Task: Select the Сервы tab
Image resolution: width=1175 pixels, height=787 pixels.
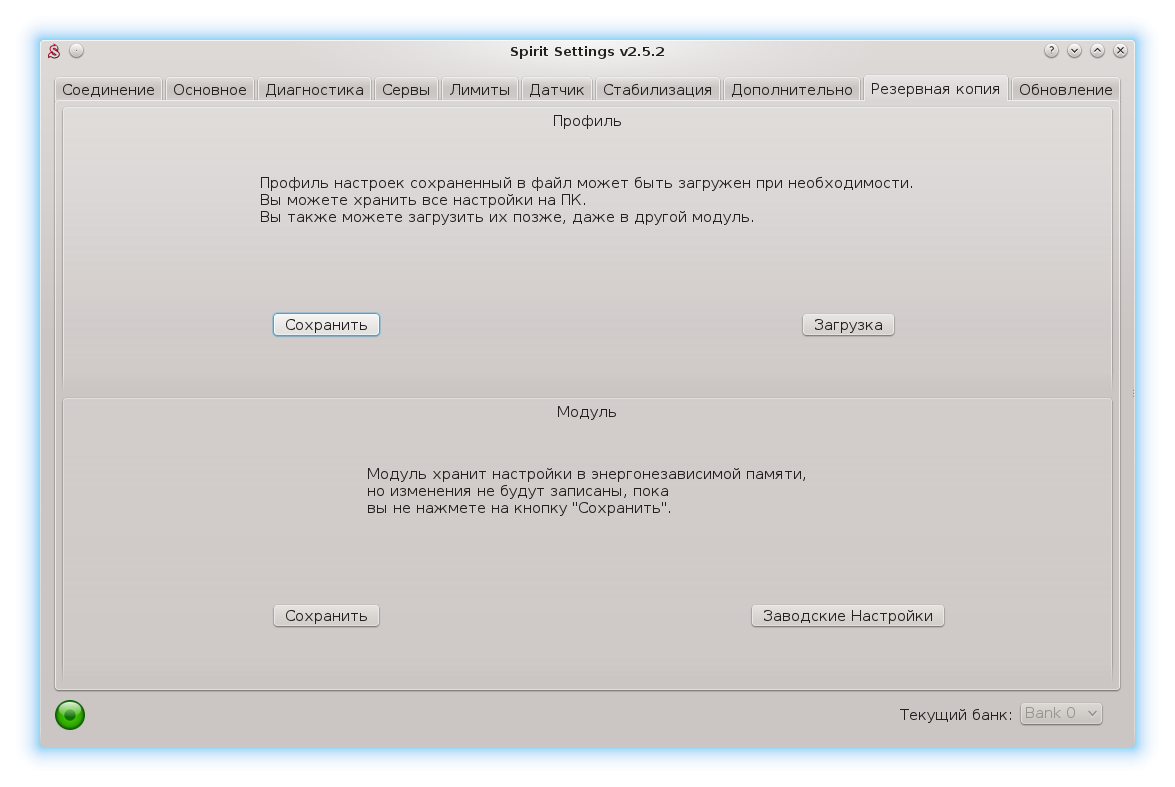Action: click(x=406, y=90)
